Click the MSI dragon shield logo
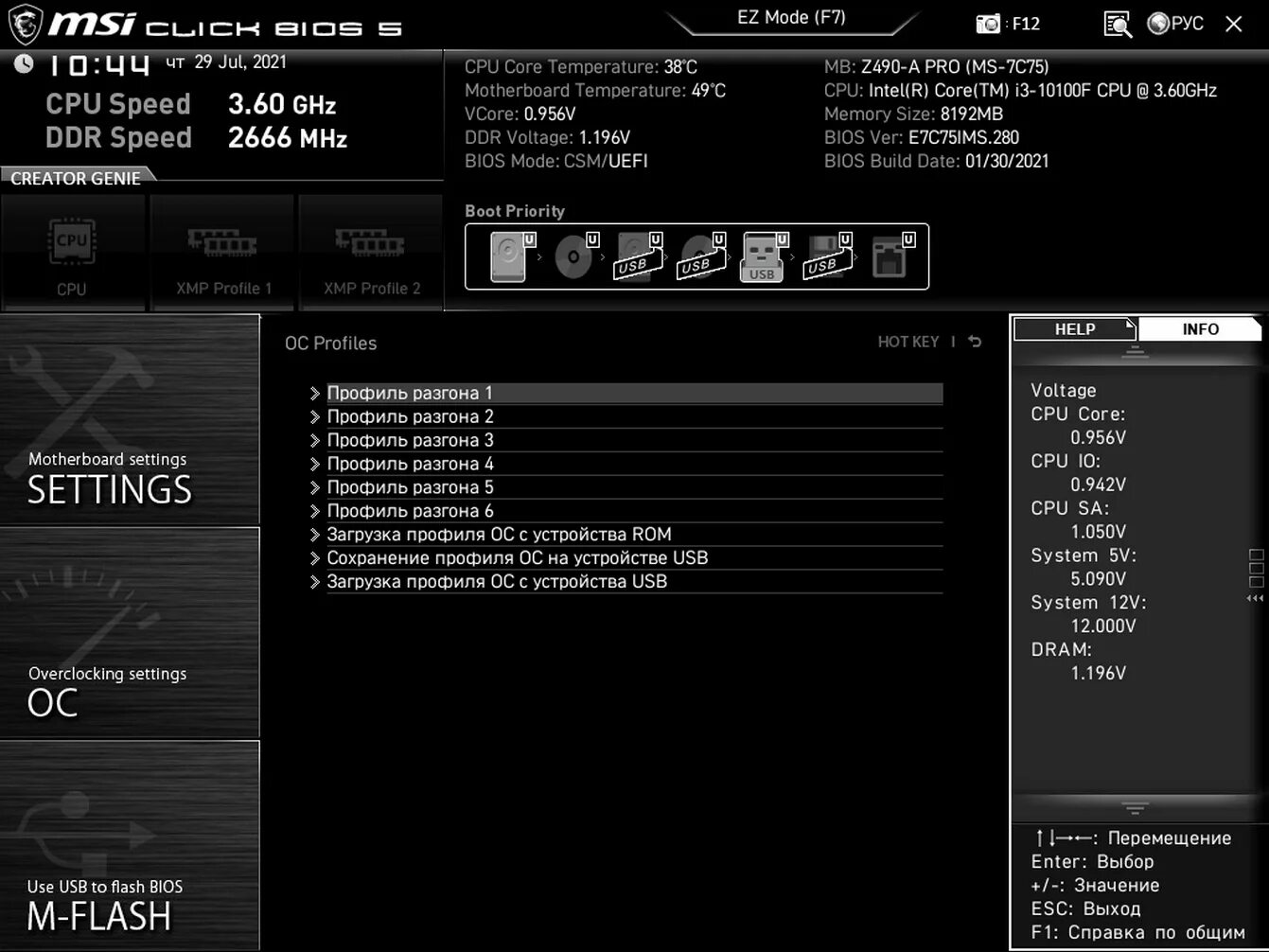This screenshot has height=952, width=1269. click(25, 24)
